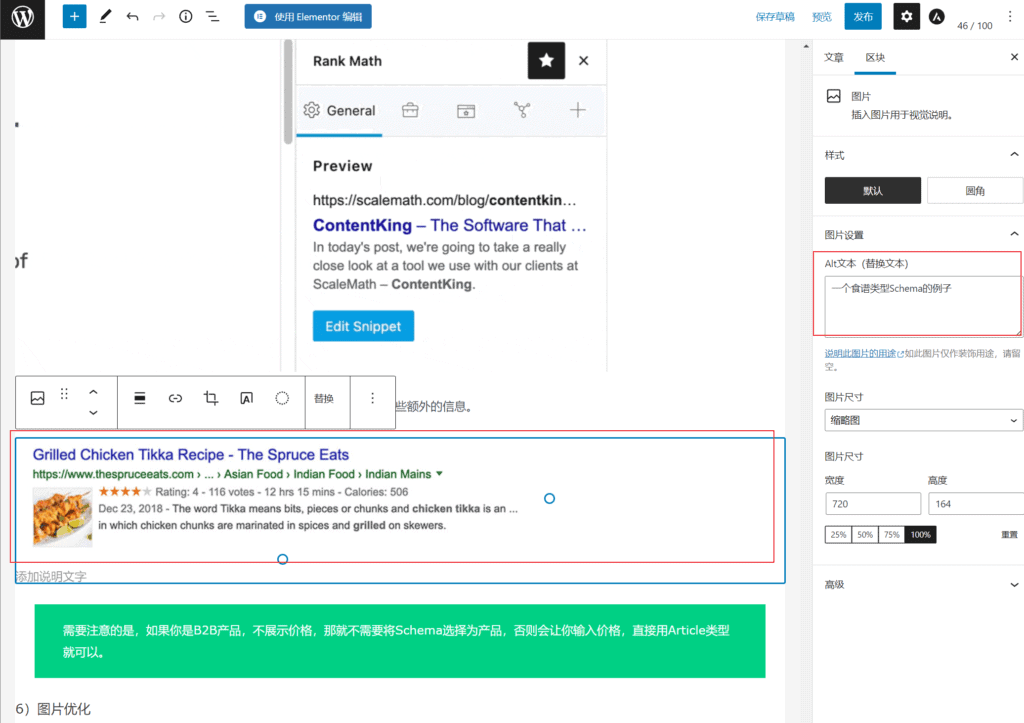Click the image block type icon
Viewport: 1024px width, 723px height.
tap(38, 398)
